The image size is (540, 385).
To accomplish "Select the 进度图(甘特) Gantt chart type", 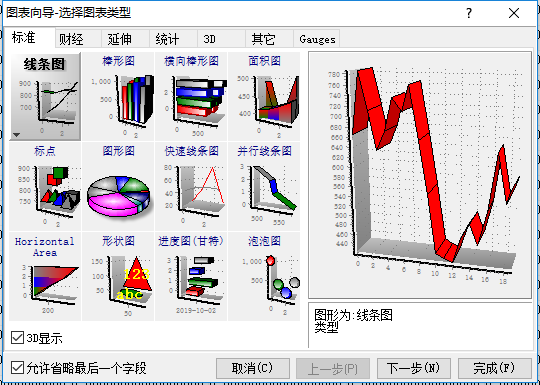I will (191, 277).
